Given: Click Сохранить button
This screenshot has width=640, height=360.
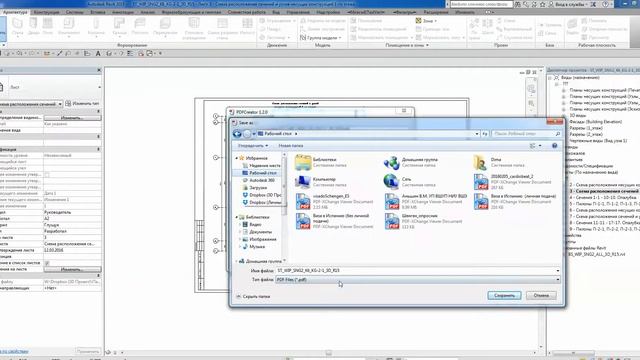Looking at the screenshot, I should coord(504,296).
